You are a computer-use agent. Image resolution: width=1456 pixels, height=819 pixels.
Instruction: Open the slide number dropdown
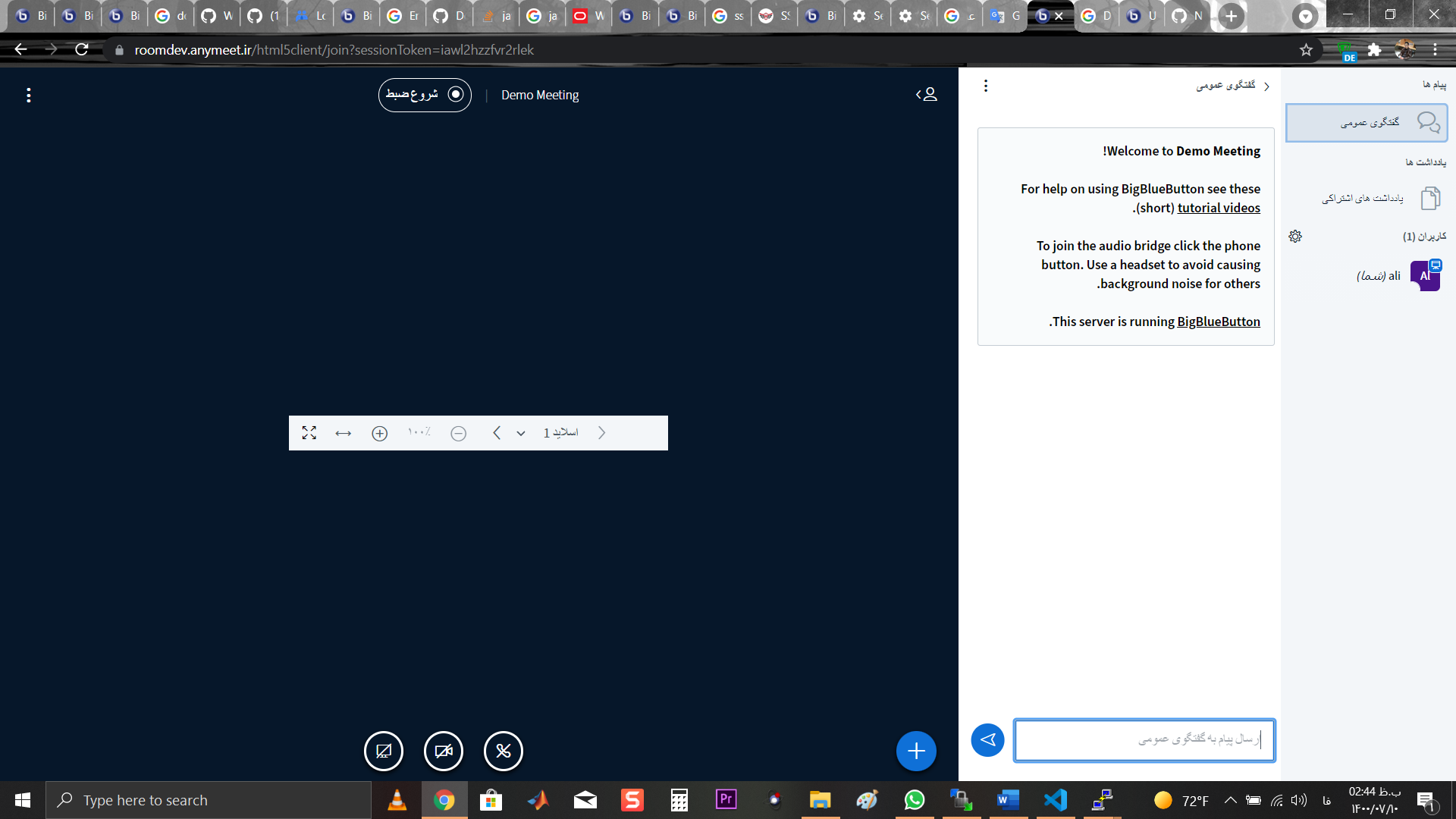click(519, 432)
